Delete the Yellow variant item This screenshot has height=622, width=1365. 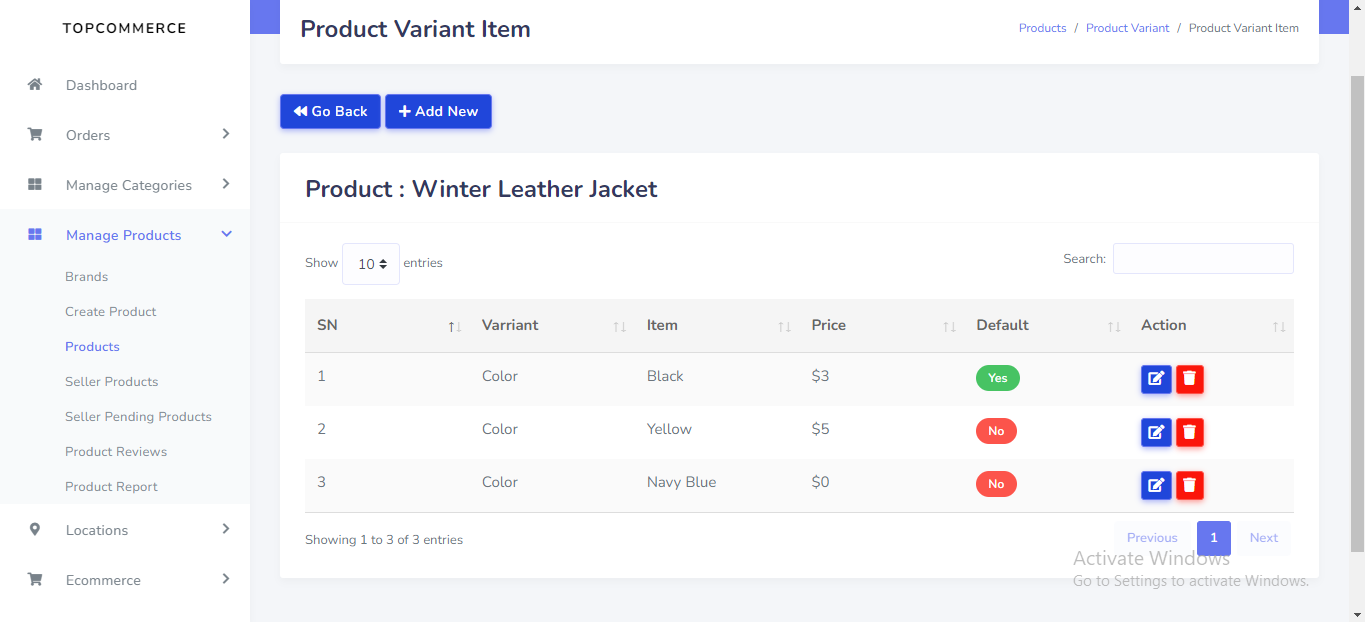click(1190, 432)
